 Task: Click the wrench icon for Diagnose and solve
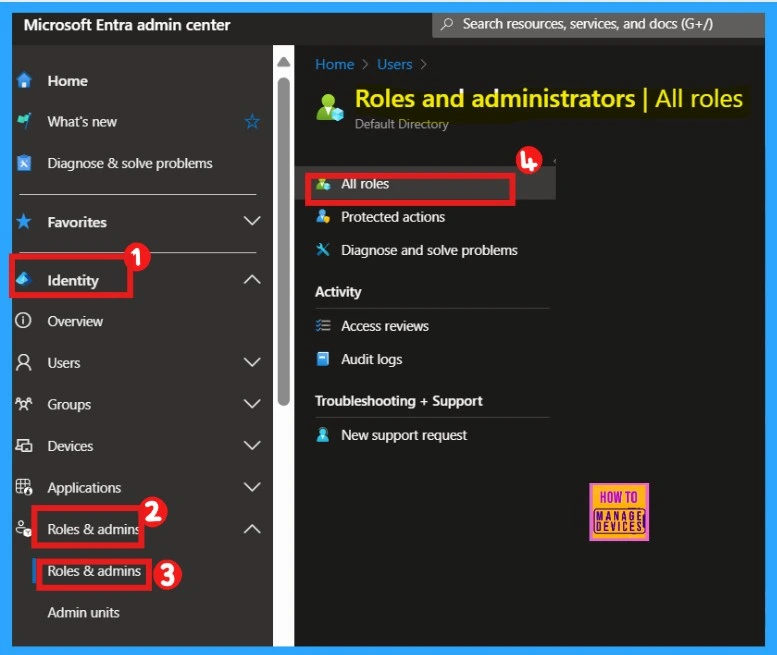click(323, 250)
